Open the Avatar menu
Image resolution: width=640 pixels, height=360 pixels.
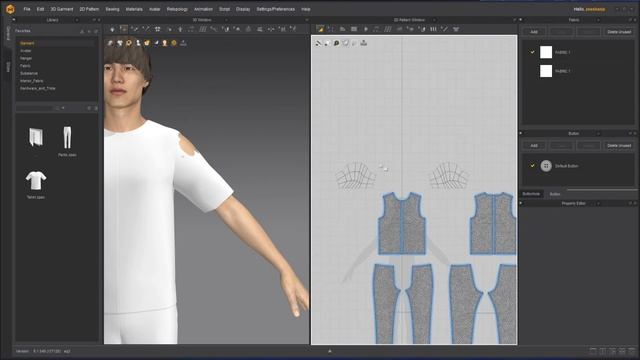tap(154, 9)
